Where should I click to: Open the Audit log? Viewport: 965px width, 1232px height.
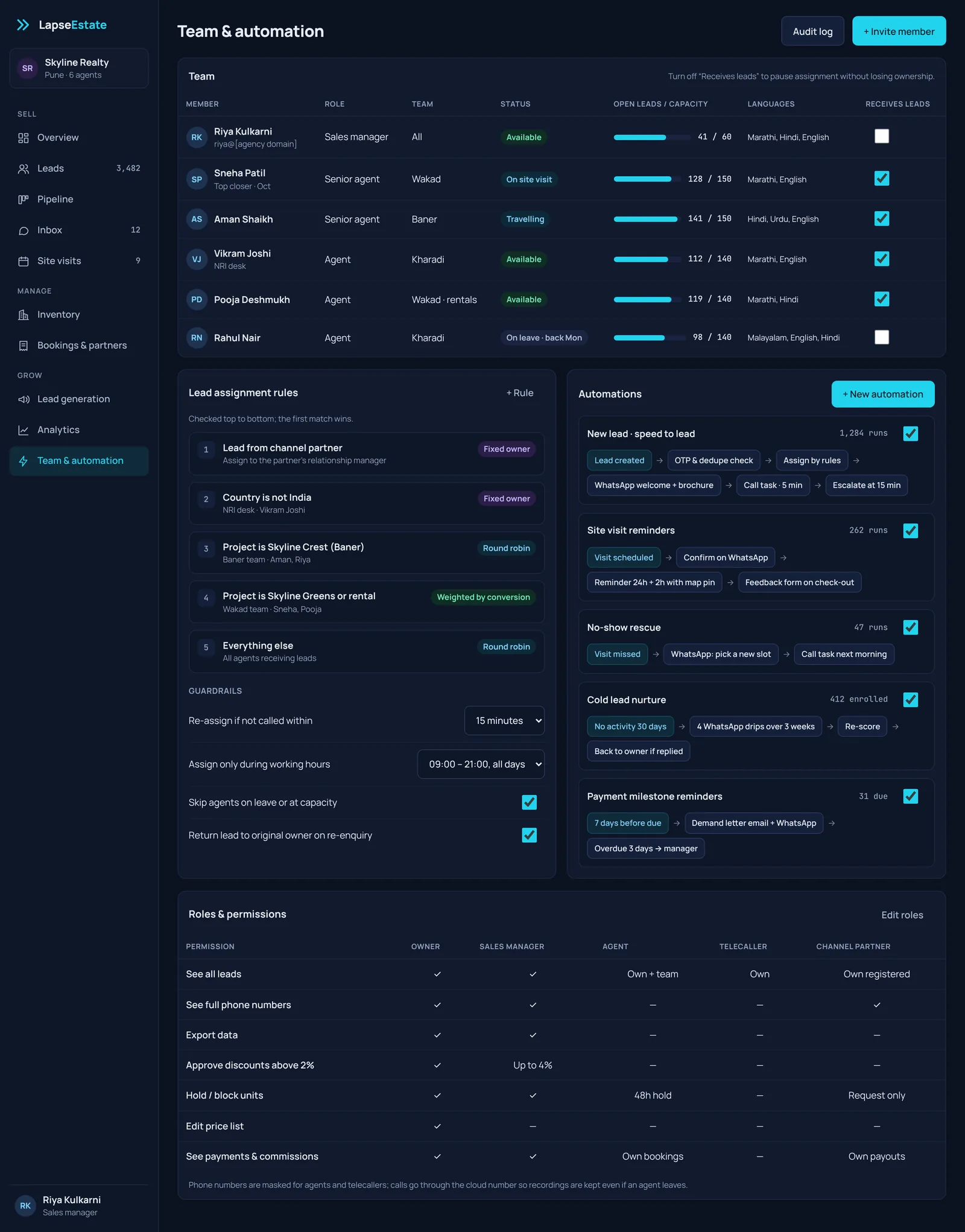[x=812, y=31]
